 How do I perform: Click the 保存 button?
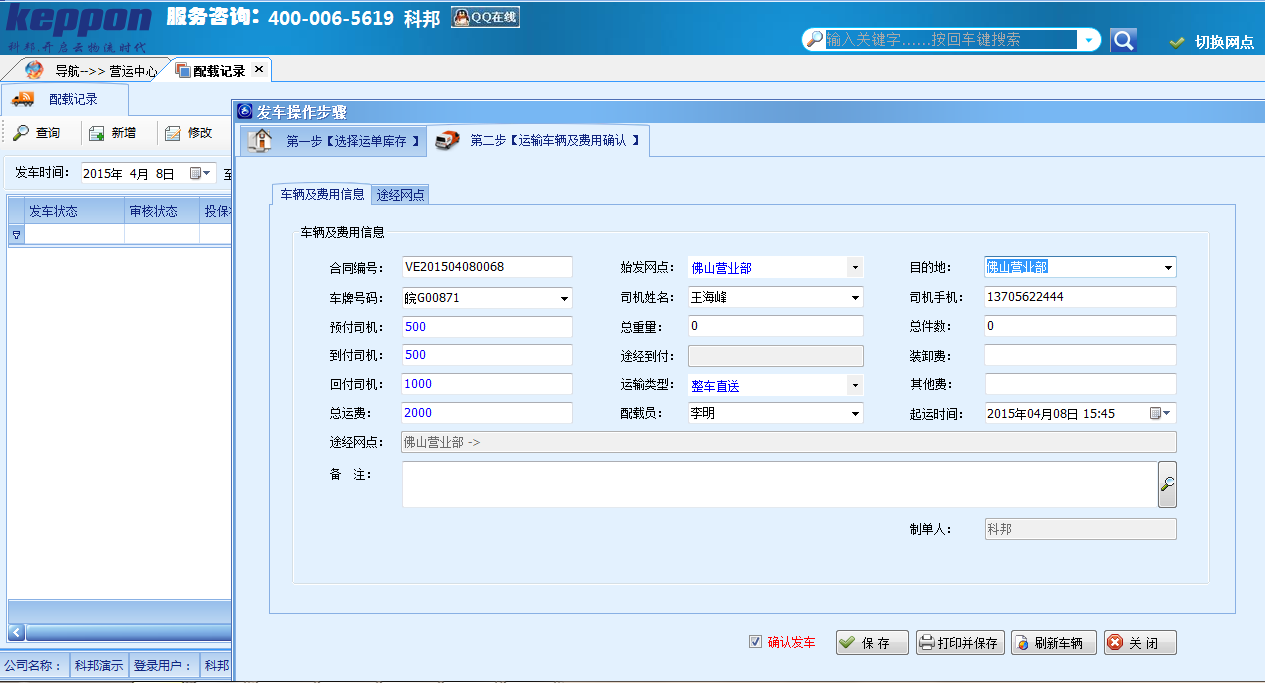point(872,643)
